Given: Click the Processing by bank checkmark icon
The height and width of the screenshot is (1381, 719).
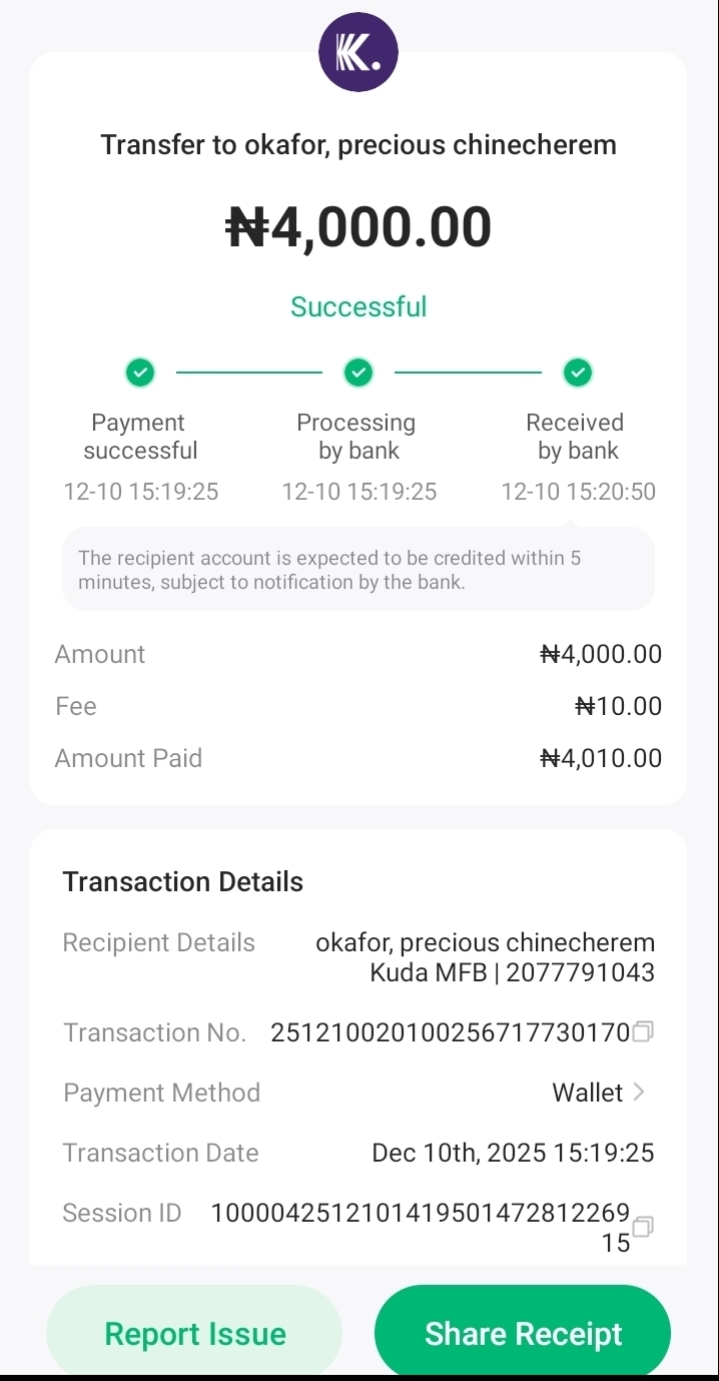Looking at the screenshot, I should [x=358, y=373].
